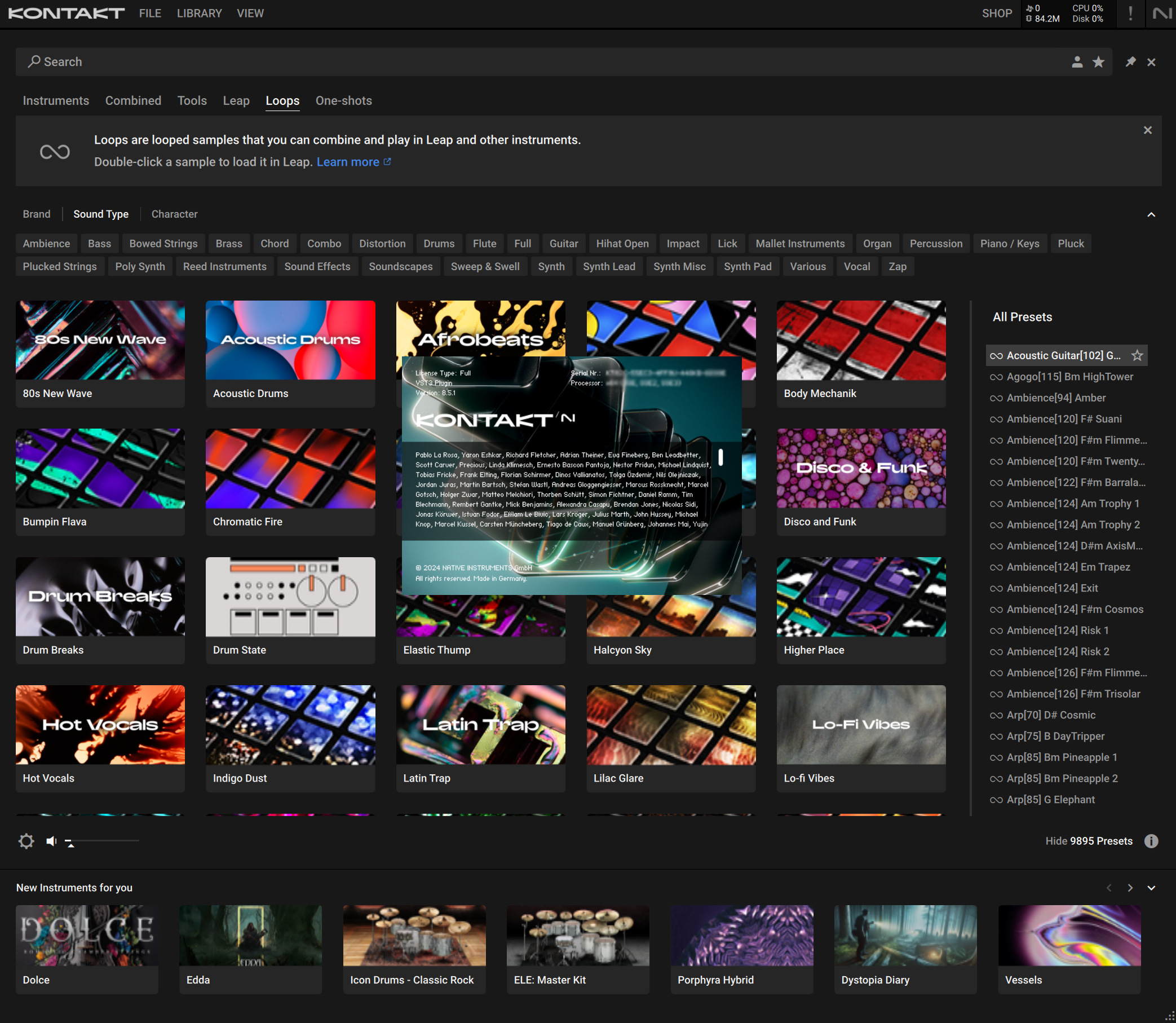Open the Learn more link
Image resolution: width=1176 pixels, height=1023 pixels.
click(347, 161)
